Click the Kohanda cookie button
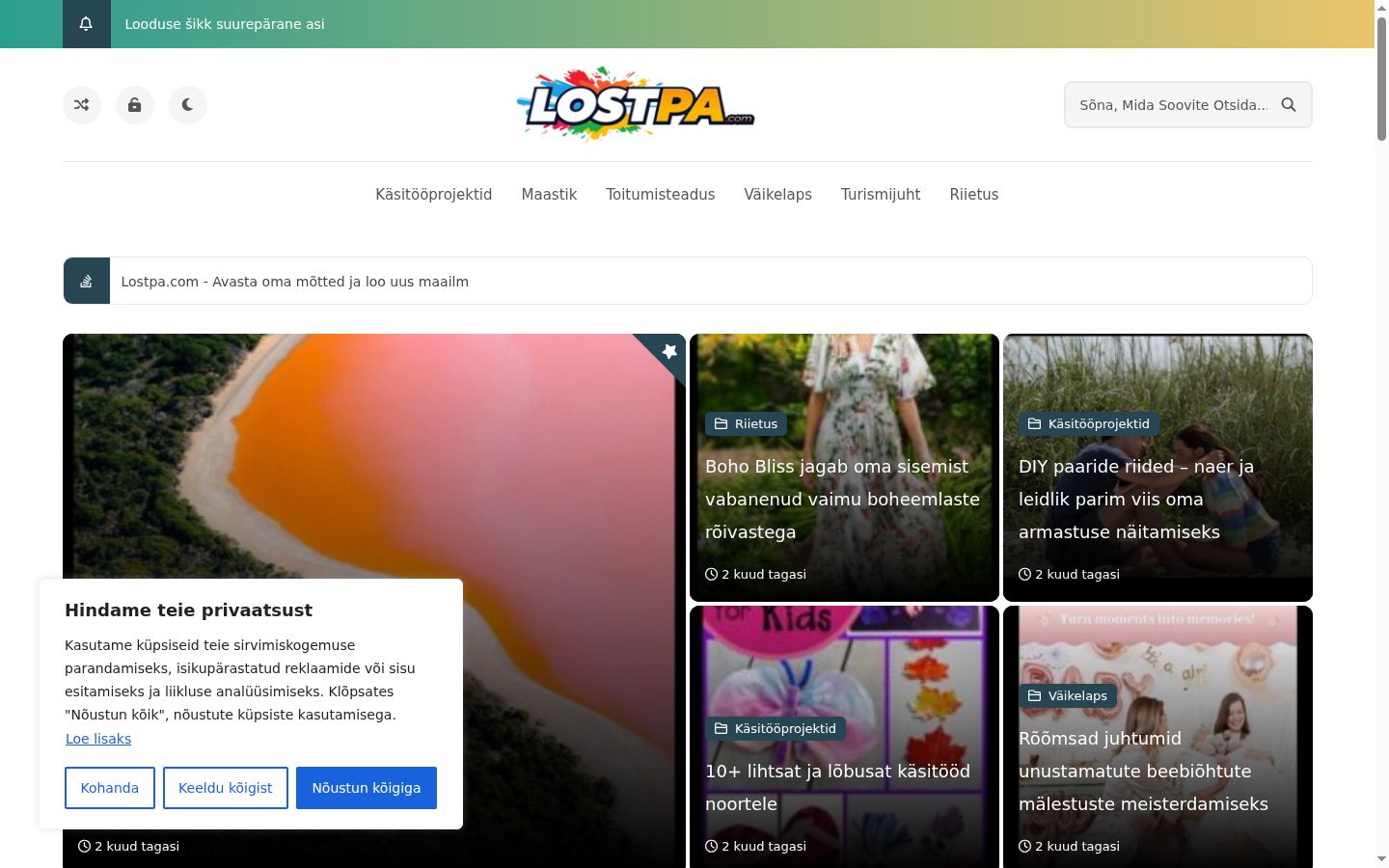The width and height of the screenshot is (1389, 868). tap(110, 788)
